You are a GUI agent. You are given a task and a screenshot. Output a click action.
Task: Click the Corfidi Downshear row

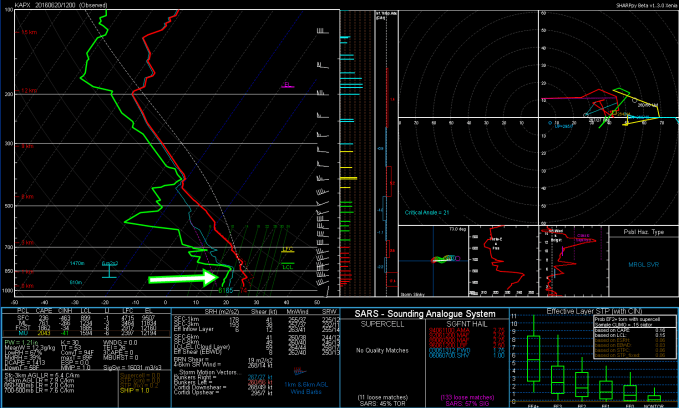[223, 388]
